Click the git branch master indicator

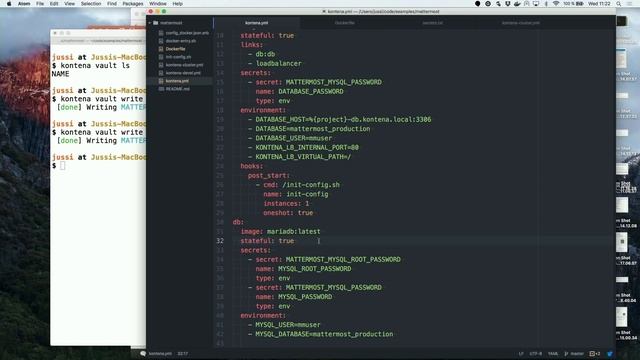coord(574,354)
